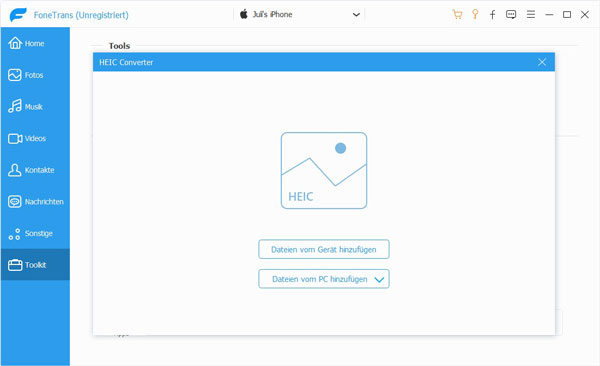Click the FoneTrans logo icon

click(x=18, y=15)
